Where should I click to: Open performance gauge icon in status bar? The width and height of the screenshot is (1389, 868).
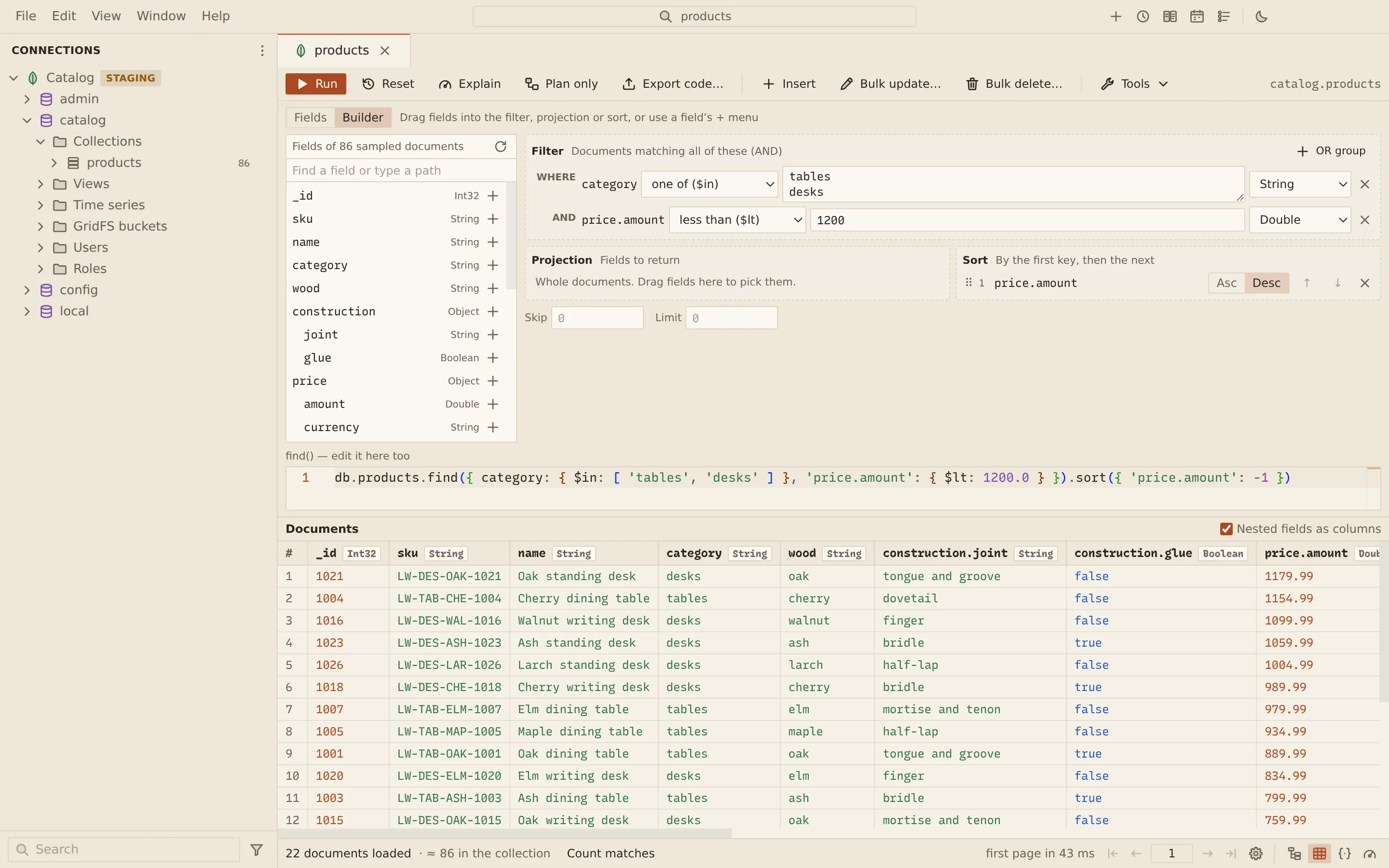[1370, 854]
